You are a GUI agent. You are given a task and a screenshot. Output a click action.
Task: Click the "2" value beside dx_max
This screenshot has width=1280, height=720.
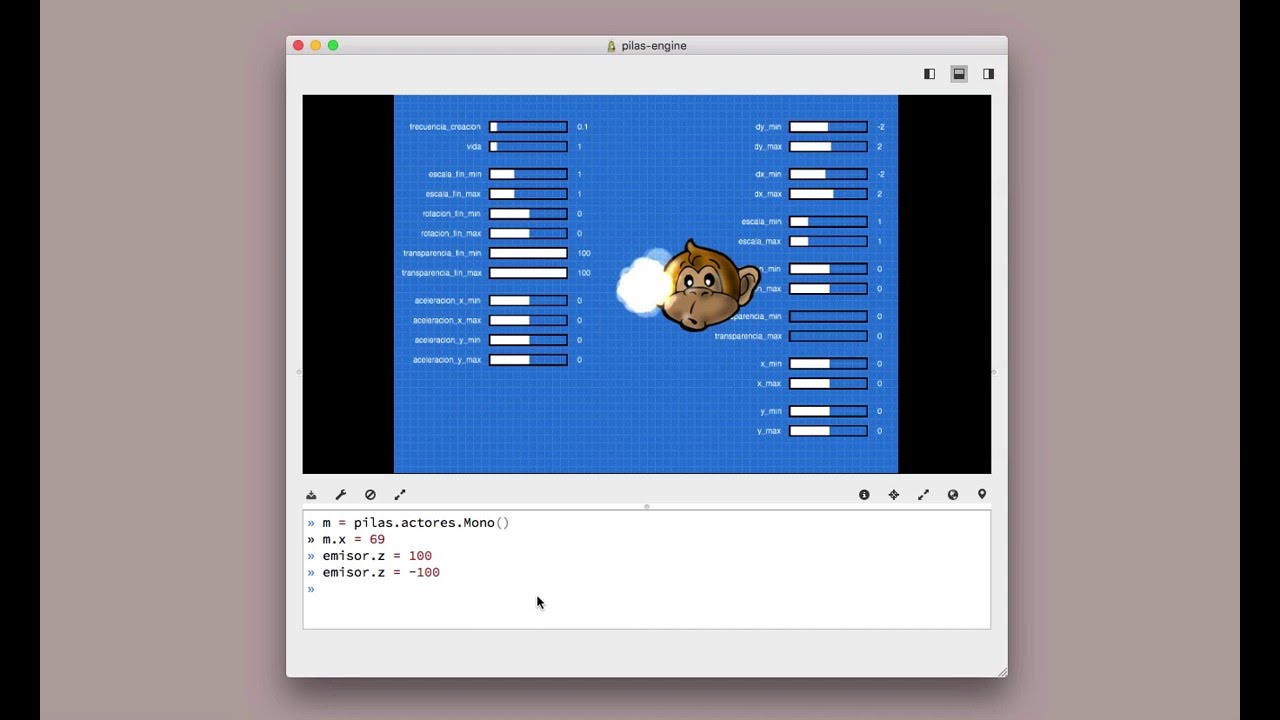click(x=880, y=194)
